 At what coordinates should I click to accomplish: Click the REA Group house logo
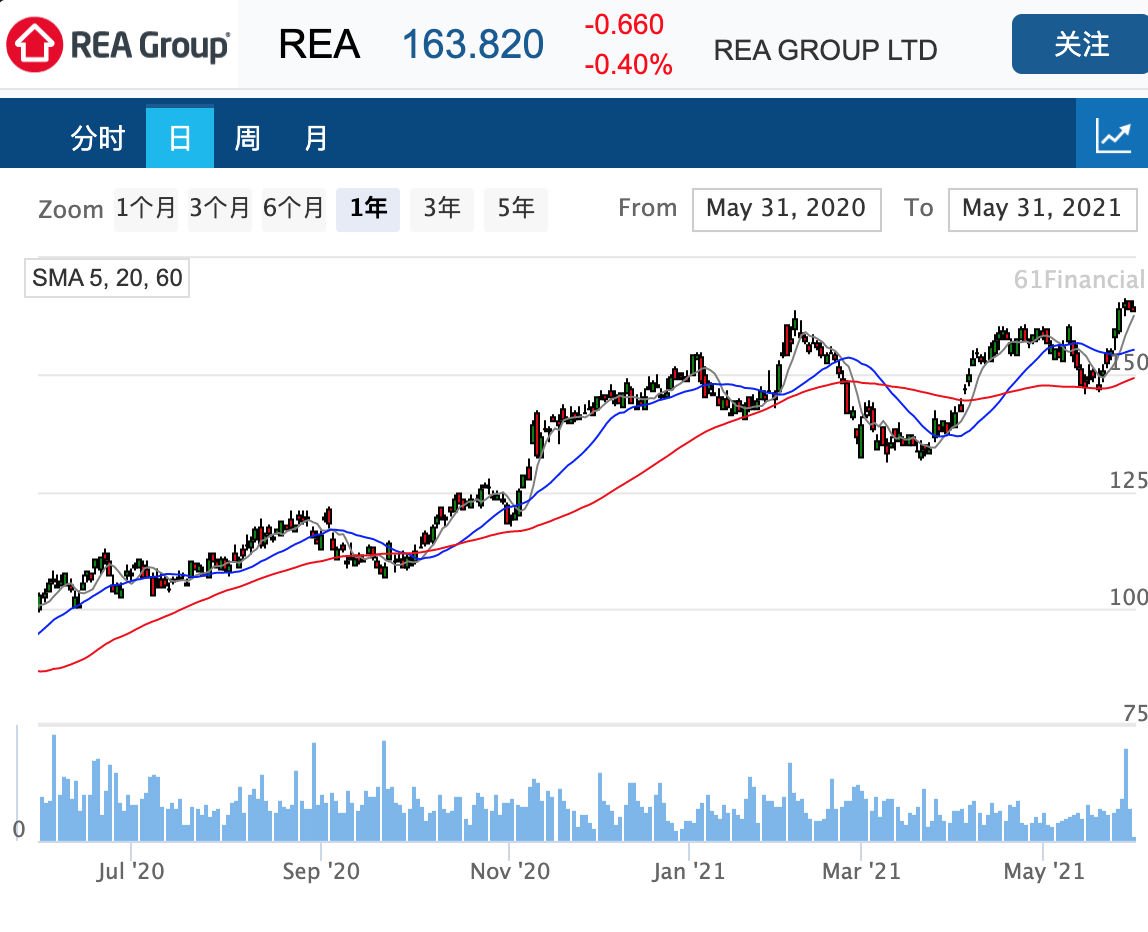coord(34,45)
